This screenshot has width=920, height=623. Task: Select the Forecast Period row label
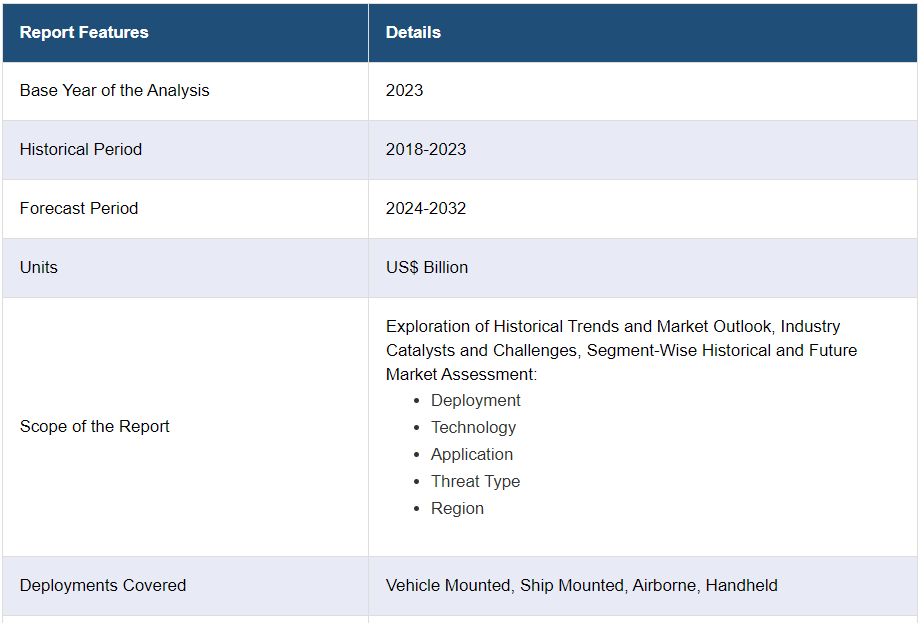tap(79, 208)
